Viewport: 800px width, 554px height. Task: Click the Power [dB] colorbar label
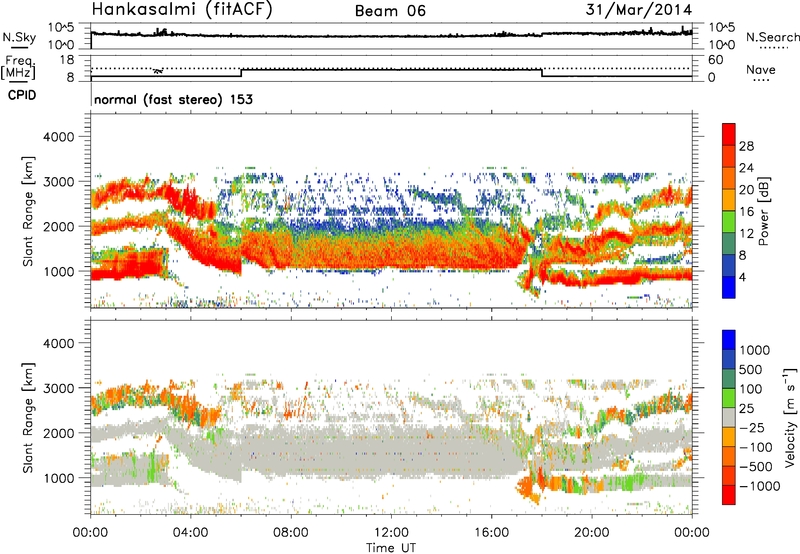763,211
